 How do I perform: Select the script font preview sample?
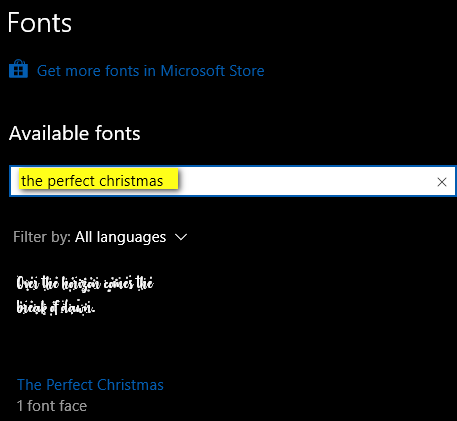coord(85,295)
